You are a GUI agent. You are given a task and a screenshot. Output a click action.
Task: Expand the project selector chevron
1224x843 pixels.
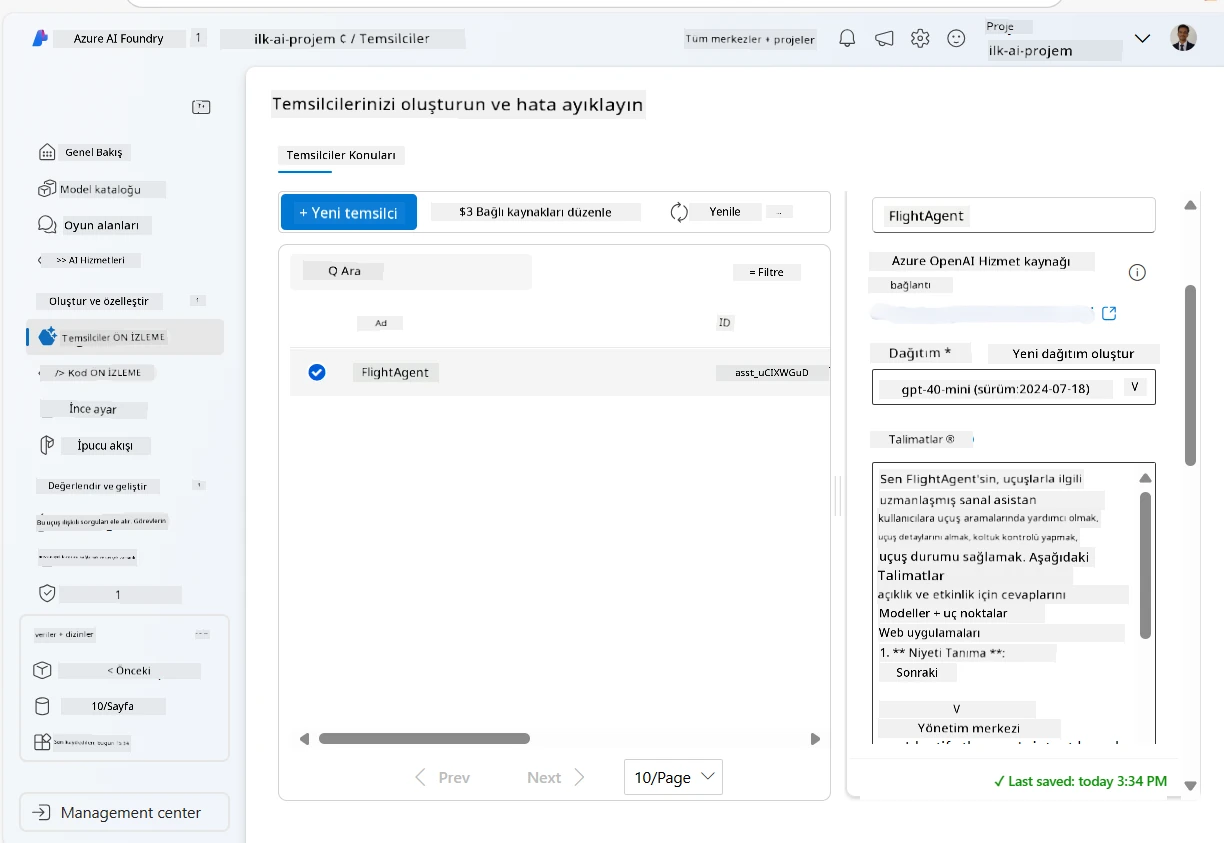[1143, 39]
